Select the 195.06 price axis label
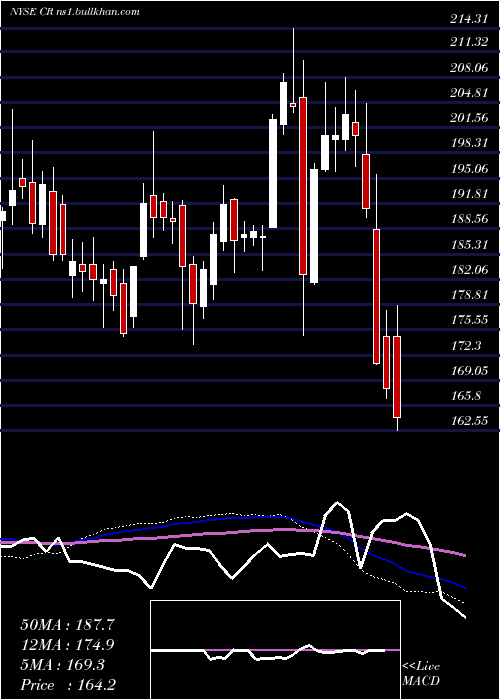 coord(467,168)
